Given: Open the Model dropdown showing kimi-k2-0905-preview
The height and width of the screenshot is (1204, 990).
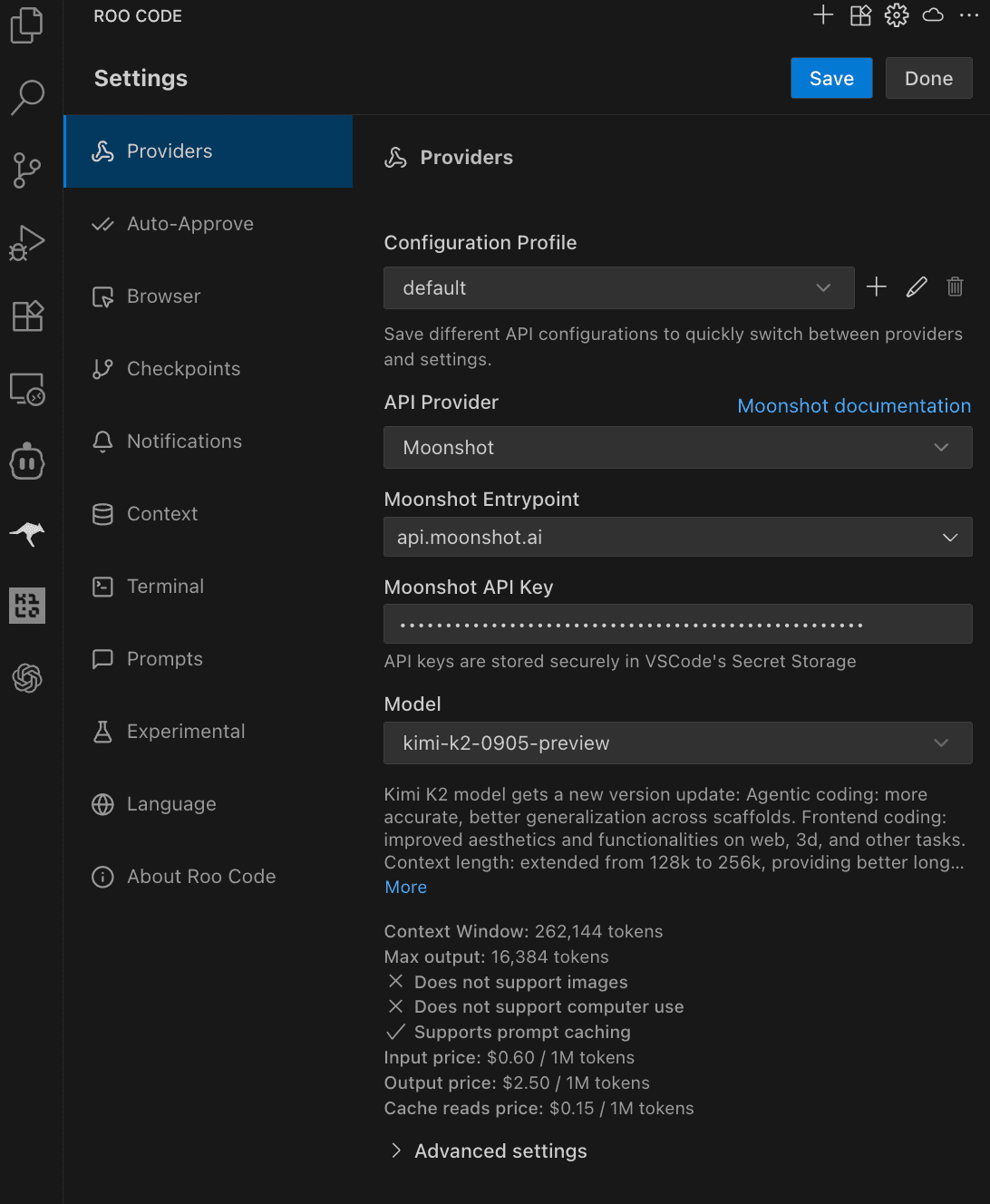Looking at the screenshot, I should click(x=677, y=743).
